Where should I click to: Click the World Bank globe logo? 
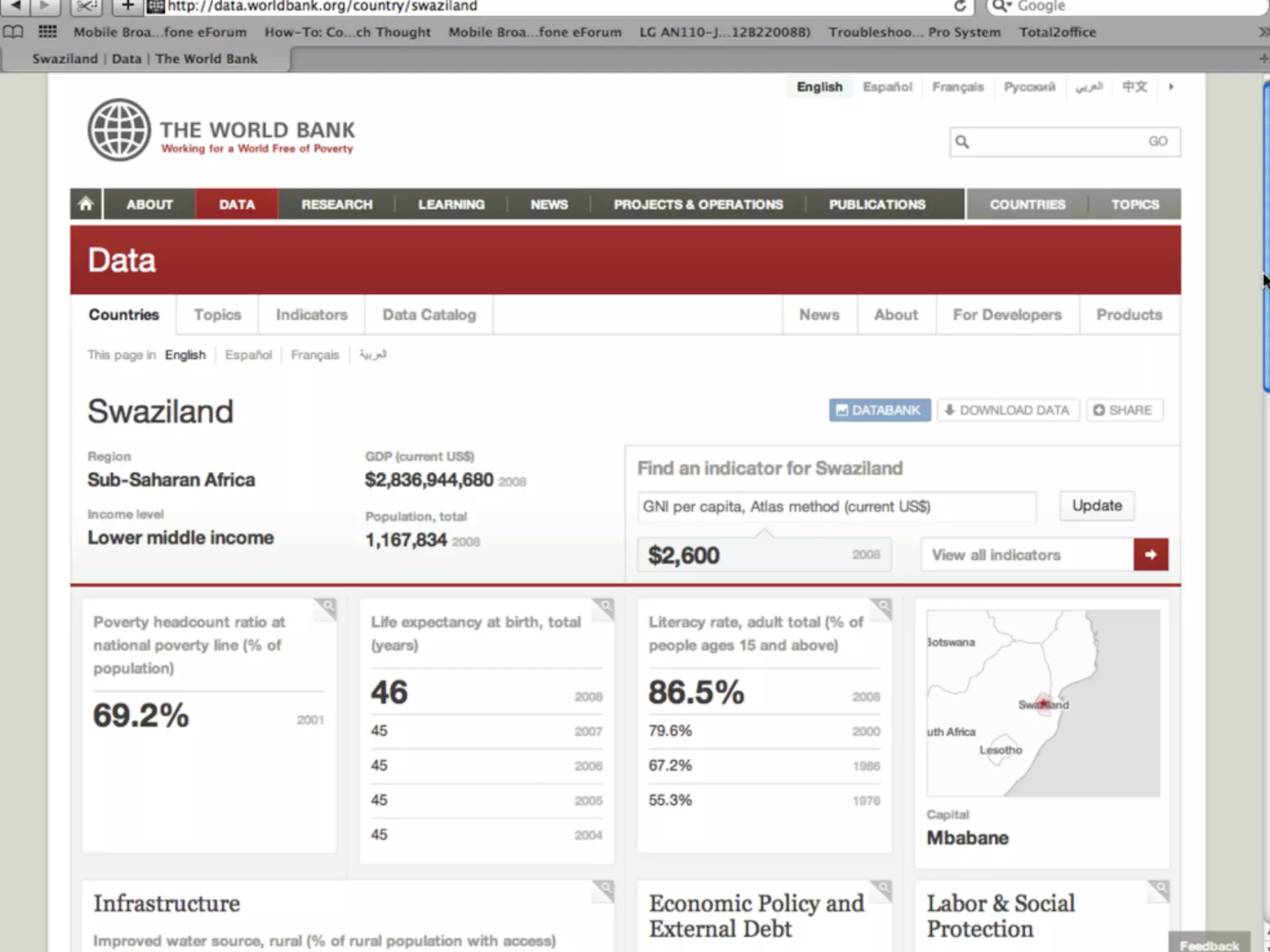119,130
